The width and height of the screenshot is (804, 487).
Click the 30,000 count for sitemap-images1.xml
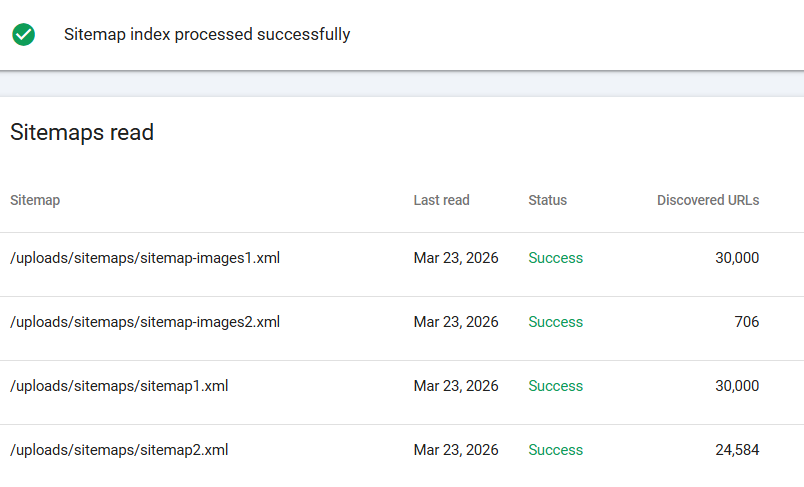point(737,258)
